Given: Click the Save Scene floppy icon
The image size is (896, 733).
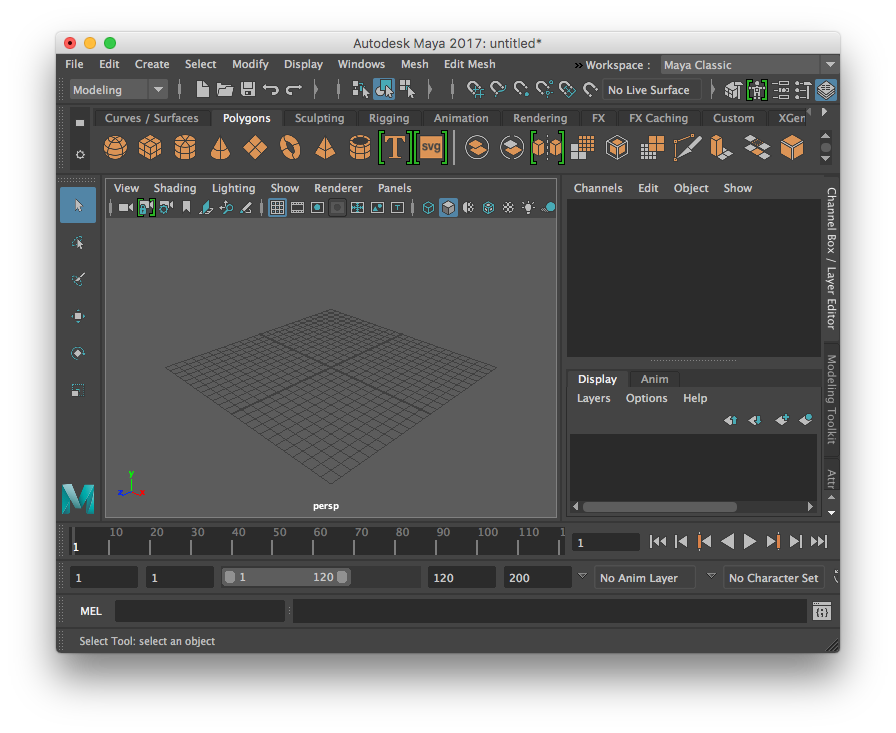Looking at the screenshot, I should (248, 89).
